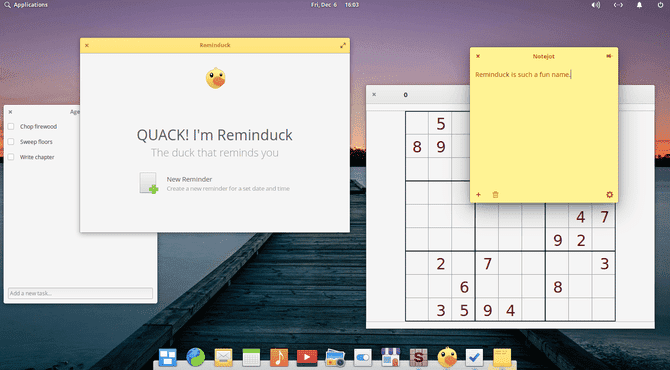Open Multitasking View from the dock
This screenshot has height=370, width=670.
pos(168,357)
